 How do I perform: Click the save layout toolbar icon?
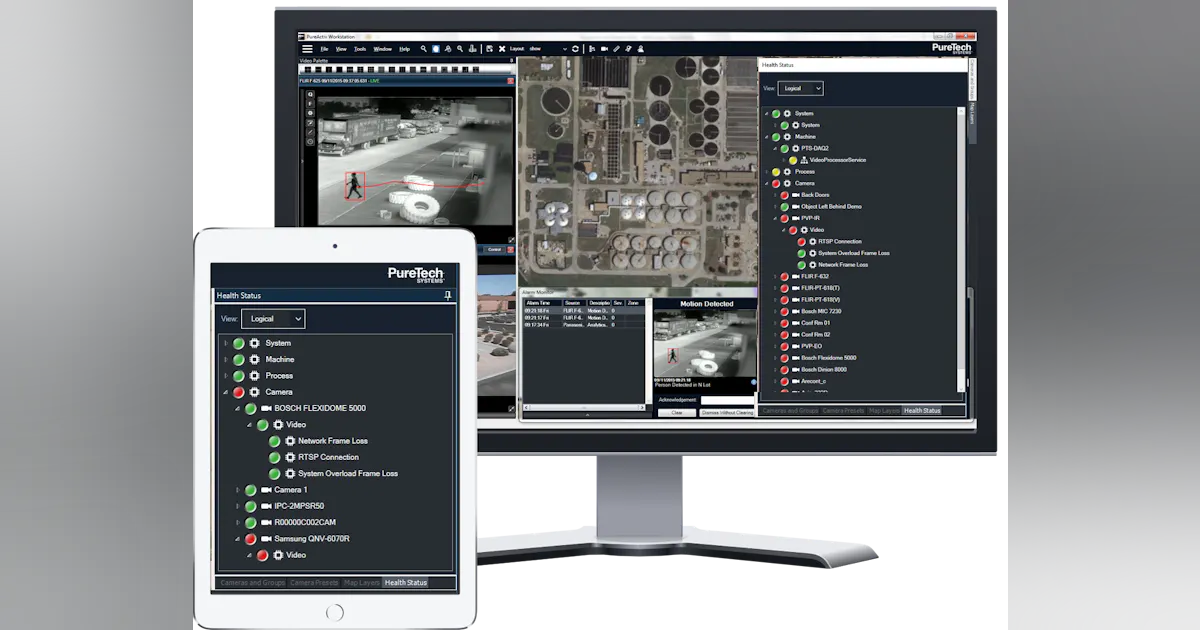coord(488,48)
